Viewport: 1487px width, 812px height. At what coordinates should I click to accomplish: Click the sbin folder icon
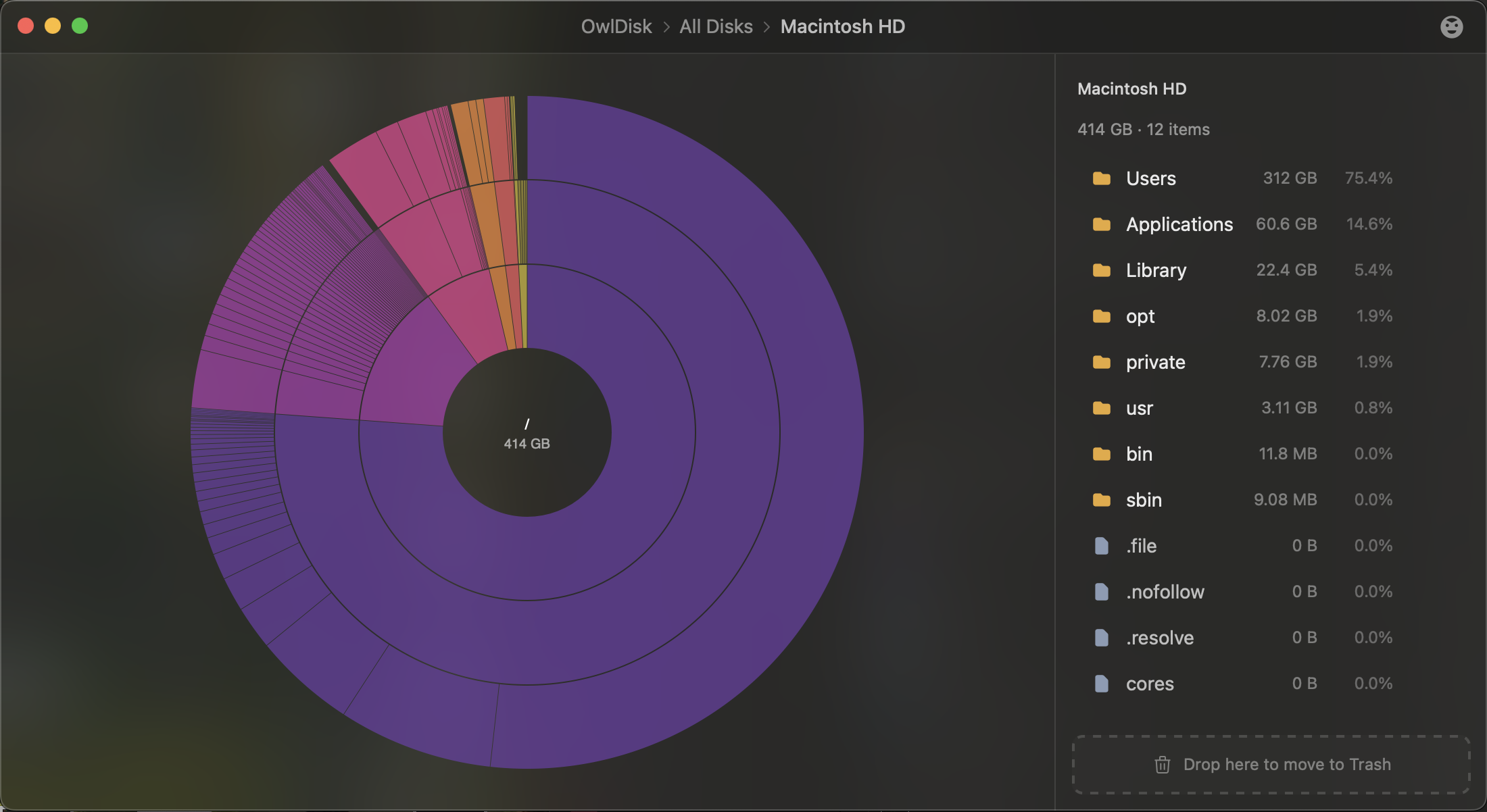tap(1102, 500)
